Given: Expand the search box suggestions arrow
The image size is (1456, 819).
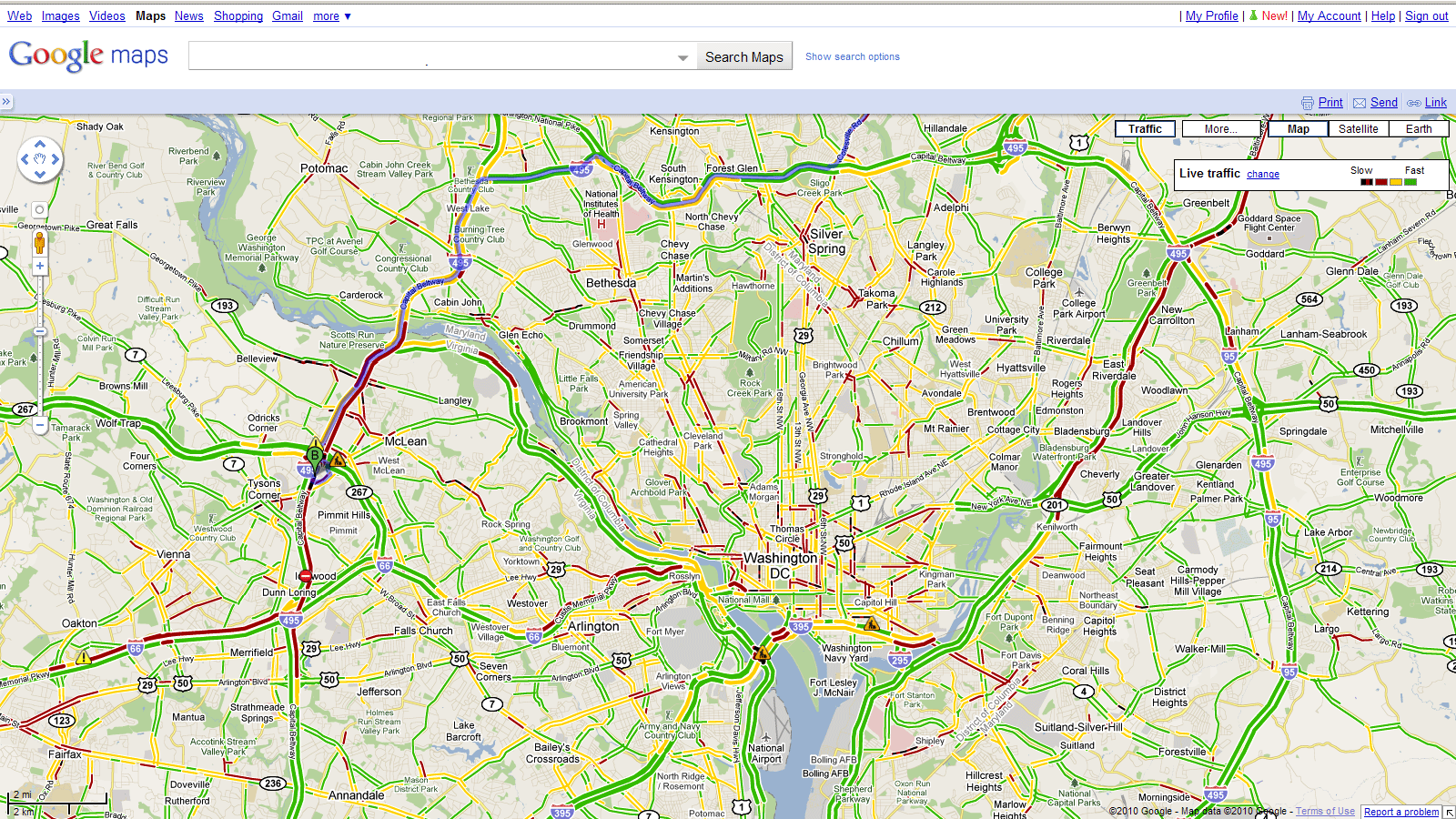Looking at the screenshot, I should 682,57.
